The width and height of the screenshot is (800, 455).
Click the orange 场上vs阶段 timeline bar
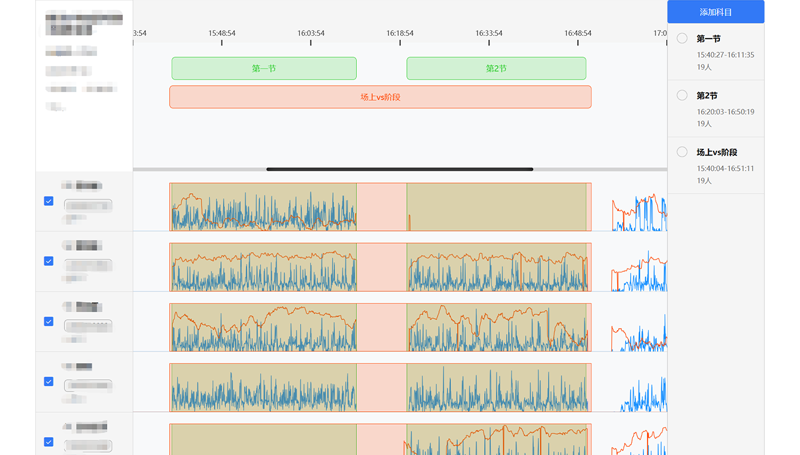[380, 97]
